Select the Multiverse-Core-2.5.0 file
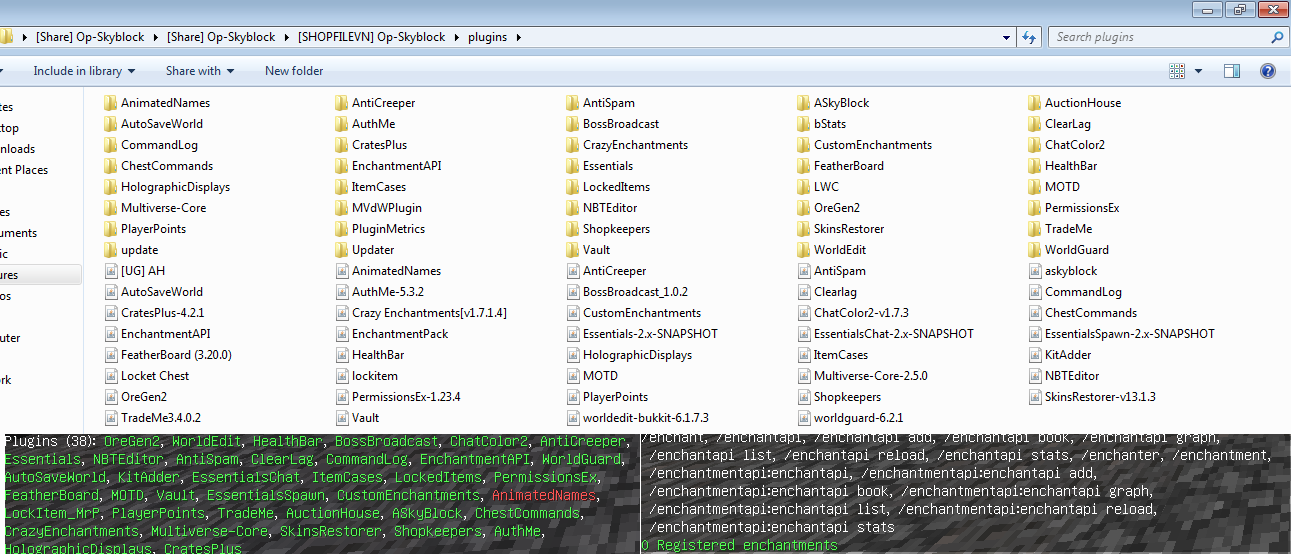 point(862,376)
